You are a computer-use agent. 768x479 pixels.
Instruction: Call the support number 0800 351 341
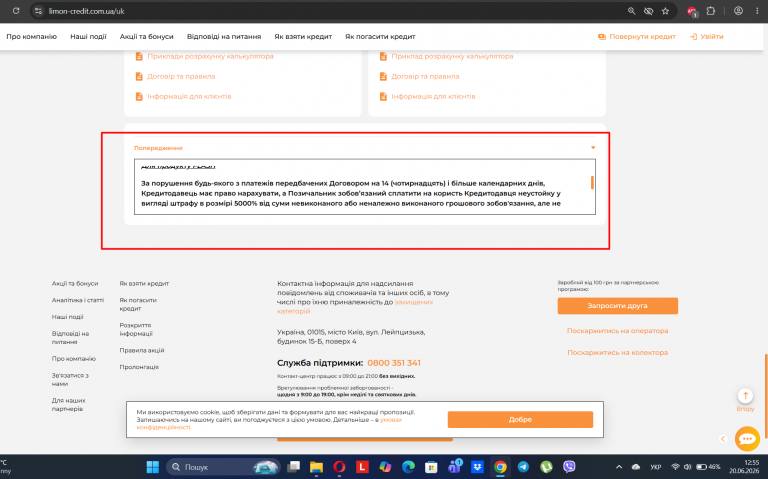[394, 363]
